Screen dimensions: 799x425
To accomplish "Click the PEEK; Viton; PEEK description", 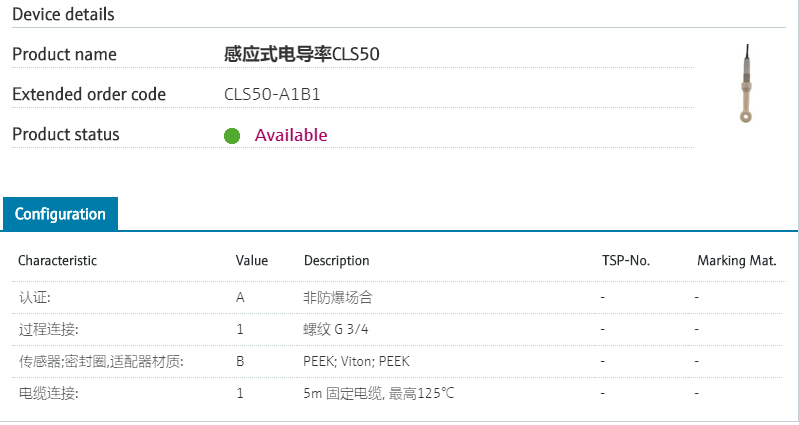I will [356, 361].
